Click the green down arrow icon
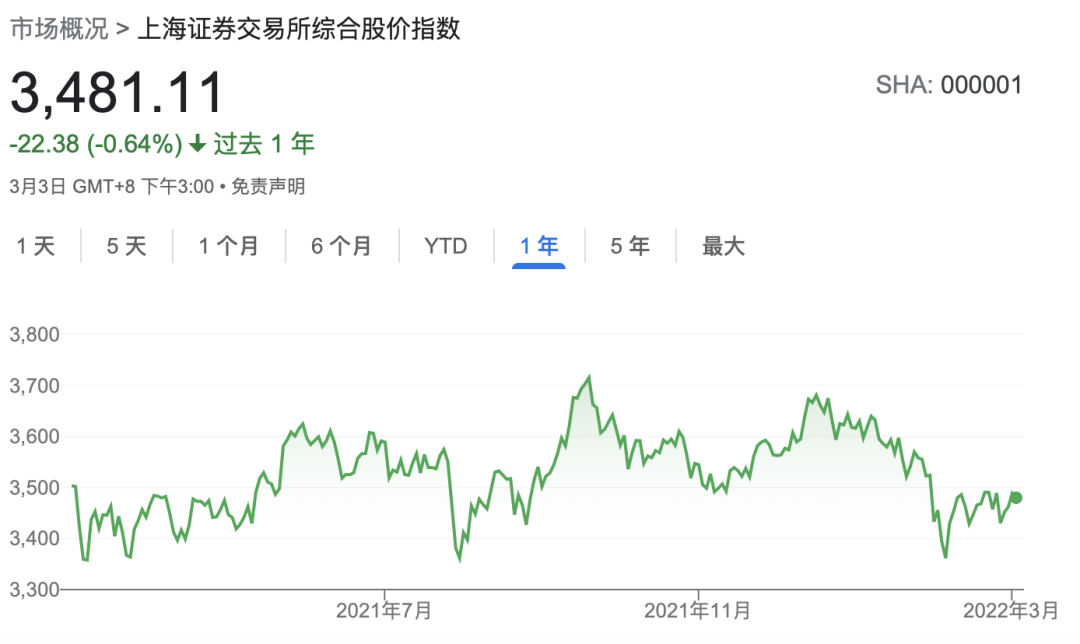 pos(197,145)
